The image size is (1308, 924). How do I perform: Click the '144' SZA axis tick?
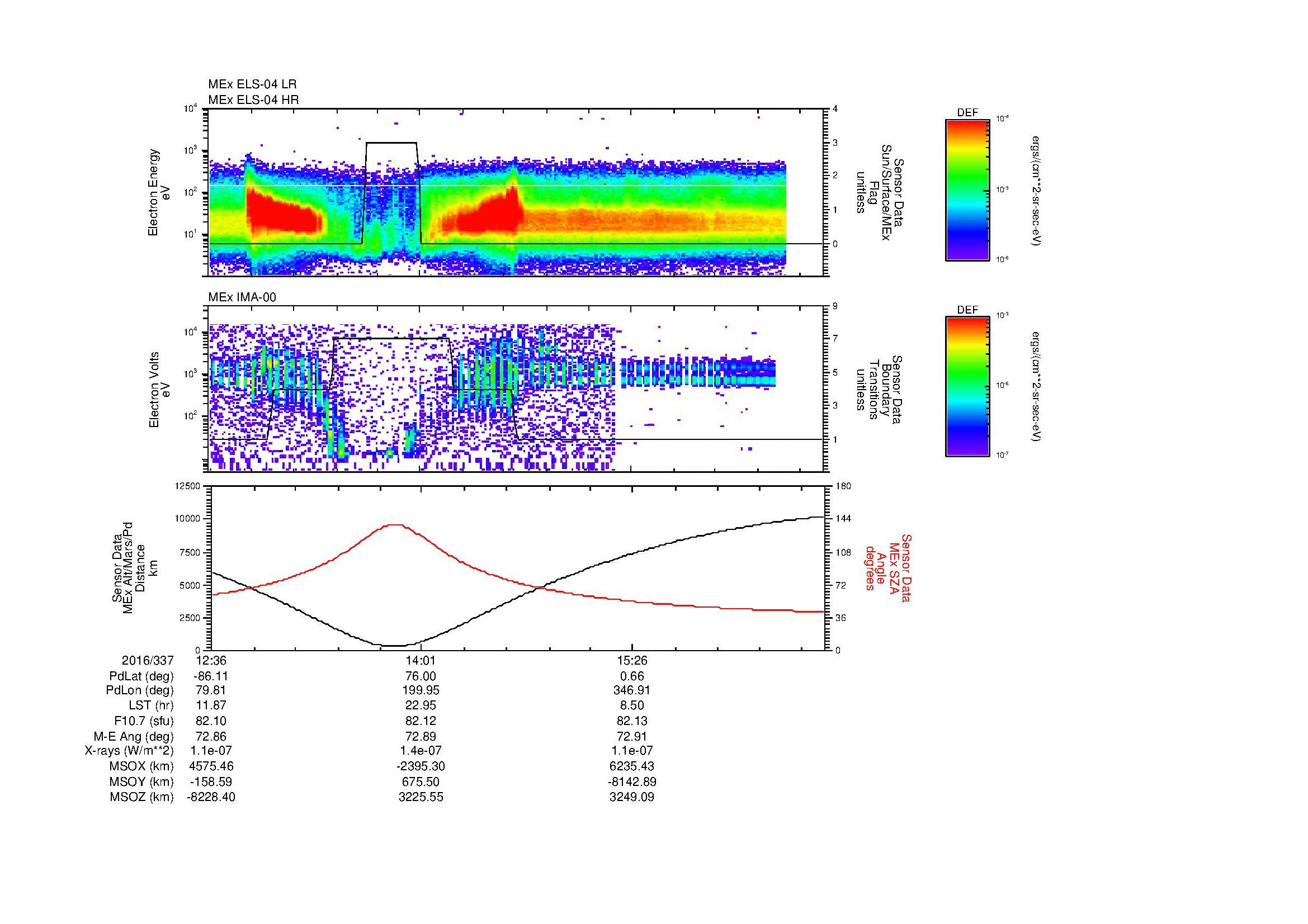click(843, 519)
